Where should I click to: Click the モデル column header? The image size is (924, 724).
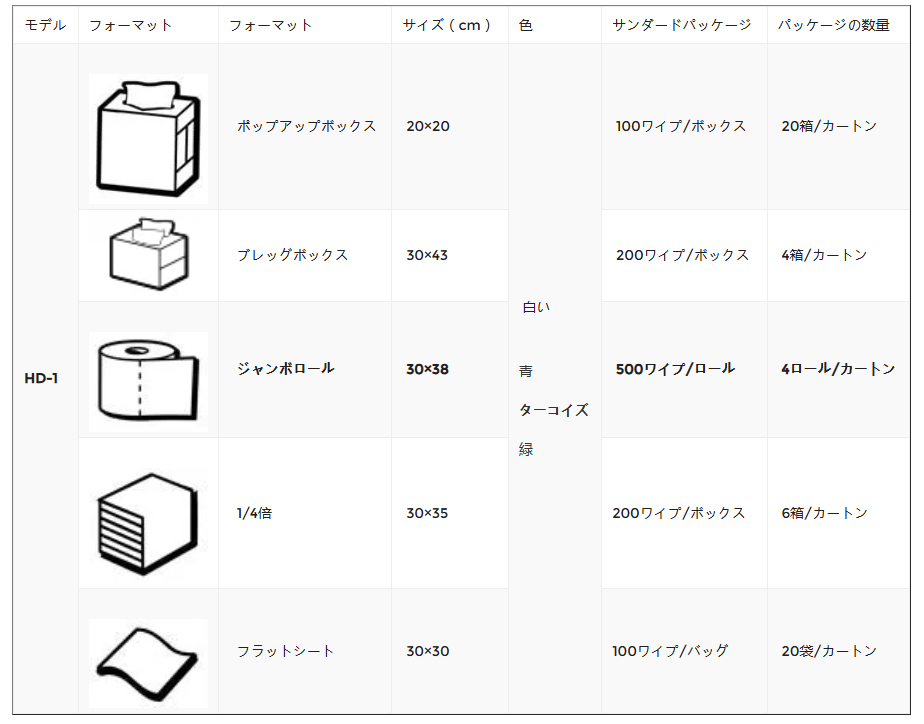45,25
